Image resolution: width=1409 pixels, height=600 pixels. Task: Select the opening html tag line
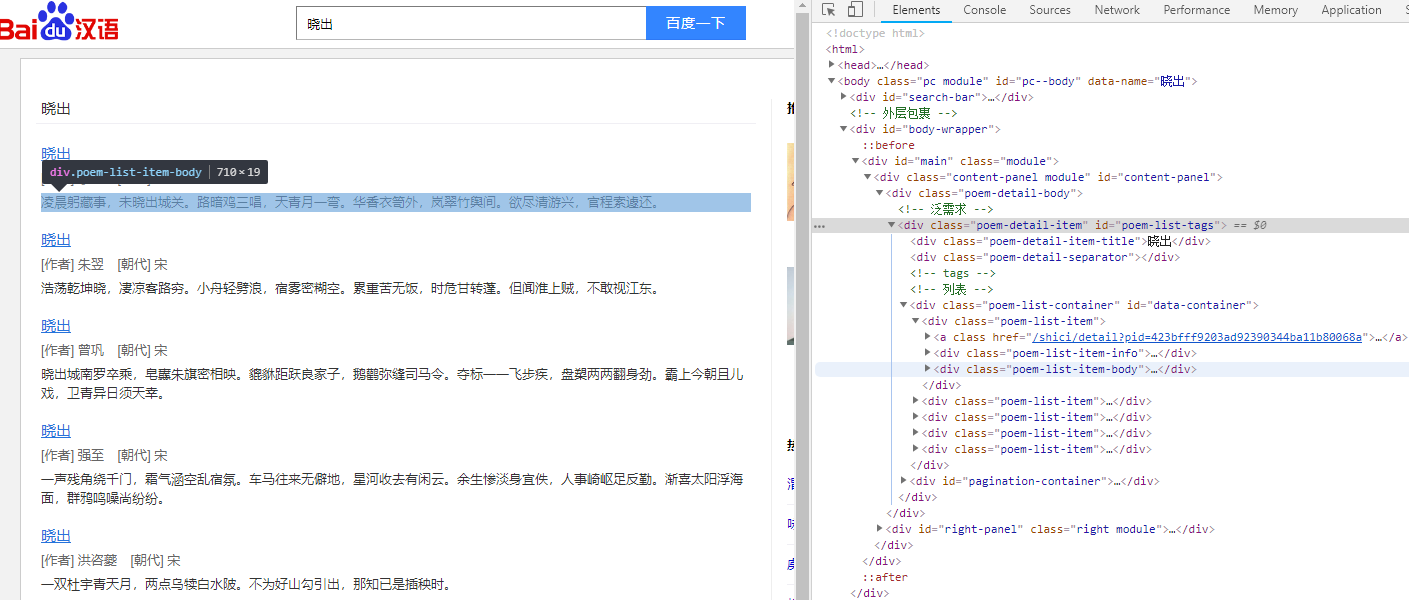[845, 49]
